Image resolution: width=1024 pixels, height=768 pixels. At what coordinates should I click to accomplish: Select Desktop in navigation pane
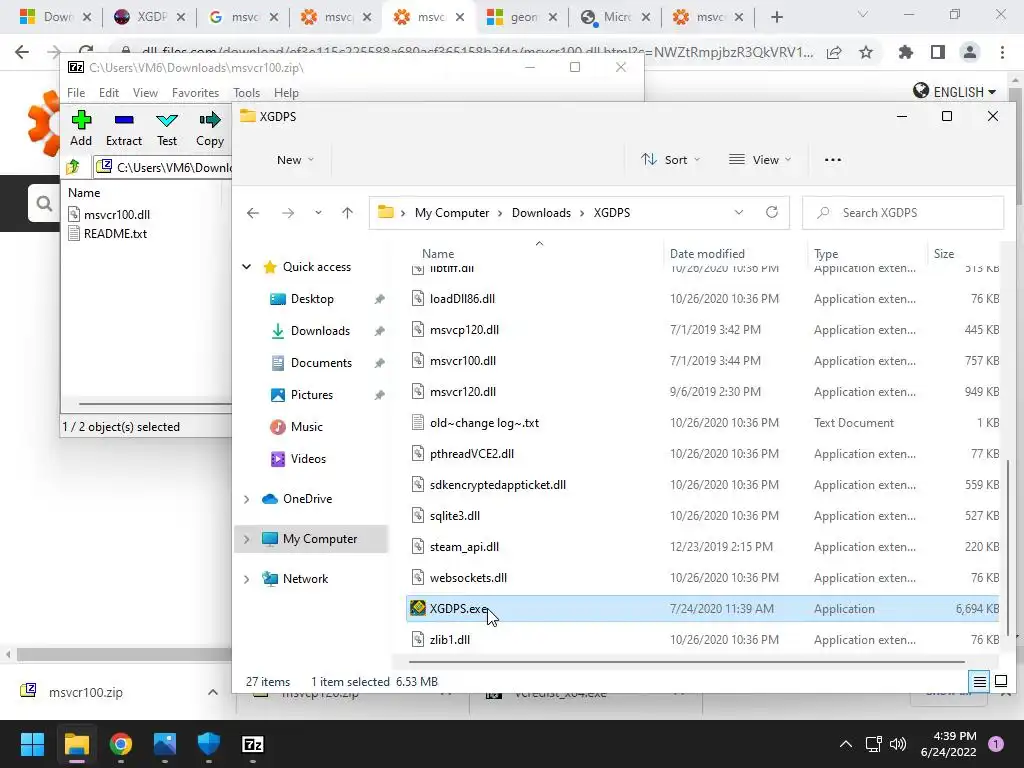coord(312,299)
